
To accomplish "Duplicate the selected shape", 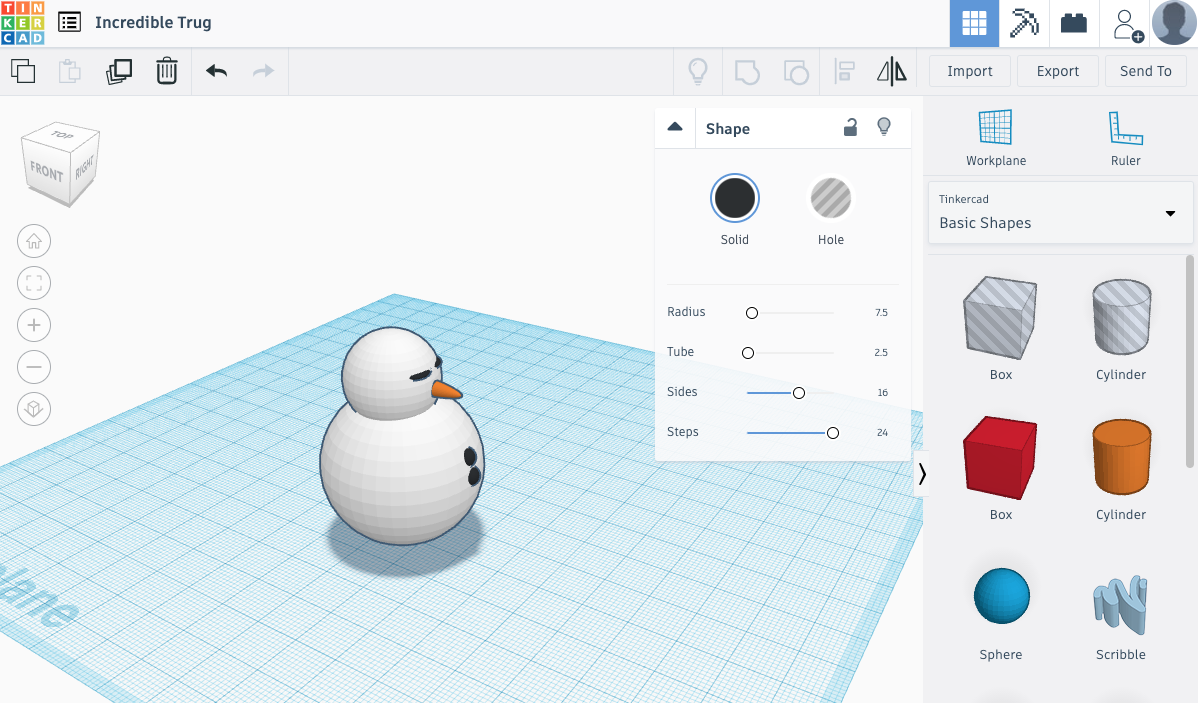I will point(119,71).
